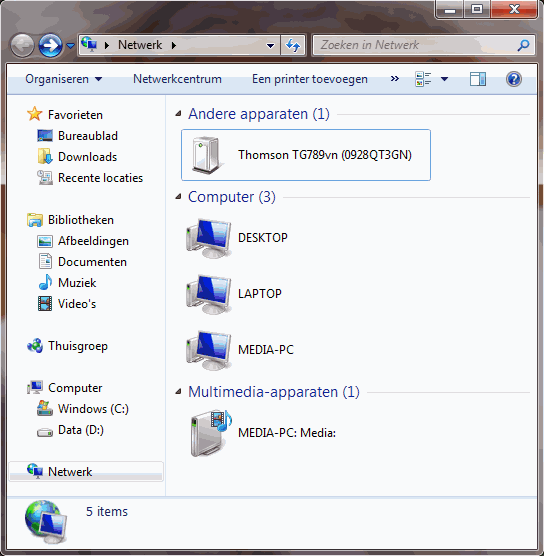Viewport: 544px width, 556px height.
Task: Select the MEDIA-PC computer icon
Action: pos(240,350)
